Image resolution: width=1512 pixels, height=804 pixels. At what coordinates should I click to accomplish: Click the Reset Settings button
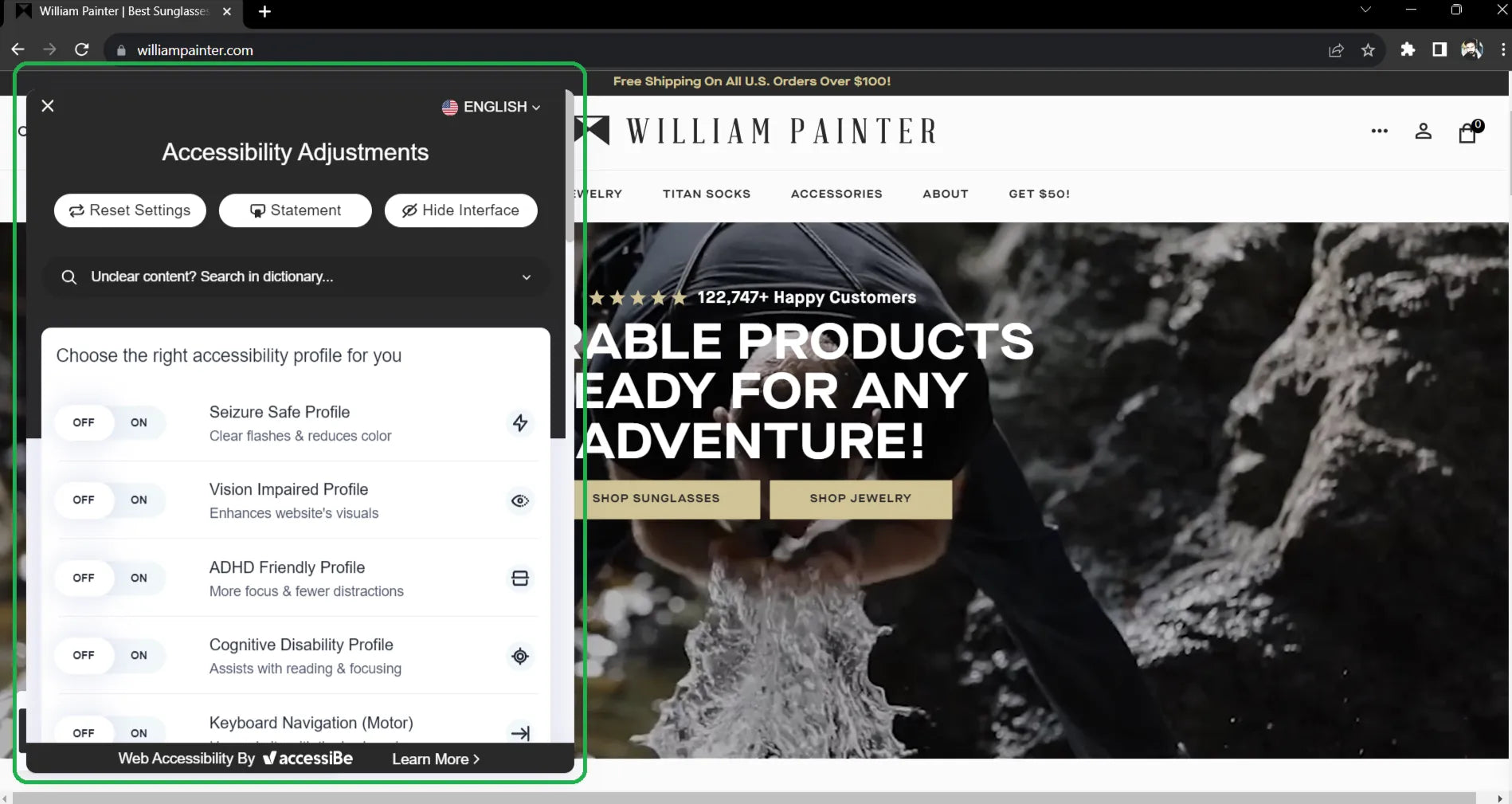click(x=130, y=210)
